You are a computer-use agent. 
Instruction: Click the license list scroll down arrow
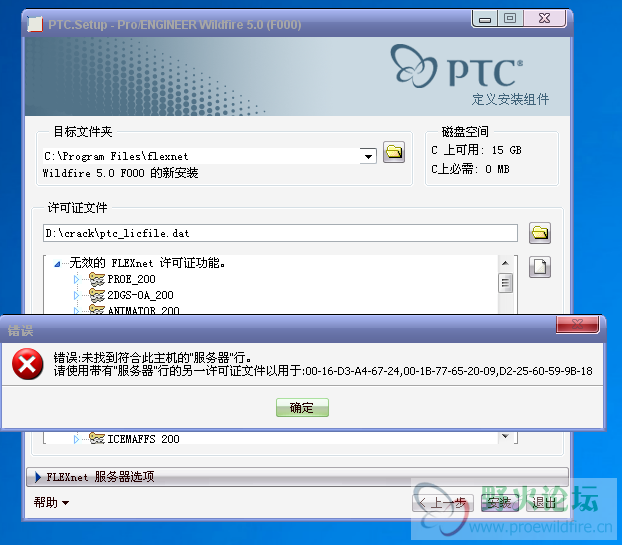coord(505,436)
